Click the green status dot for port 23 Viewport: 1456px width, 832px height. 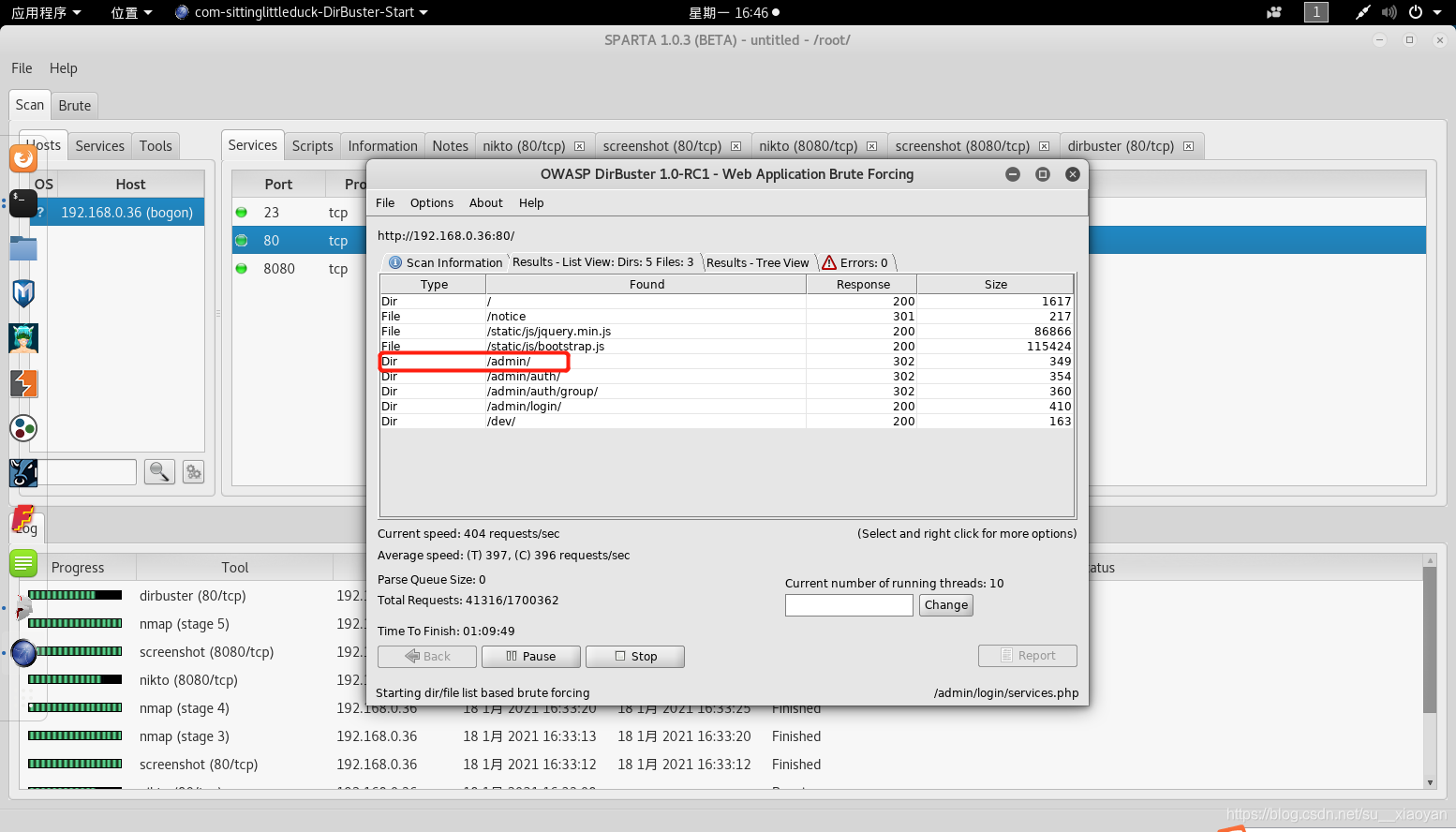pos(242,213)
